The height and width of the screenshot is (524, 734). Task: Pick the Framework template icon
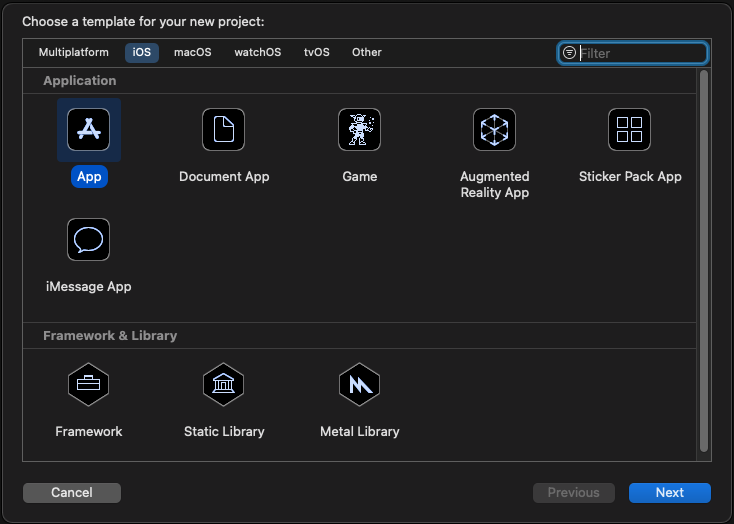[88, 384]
